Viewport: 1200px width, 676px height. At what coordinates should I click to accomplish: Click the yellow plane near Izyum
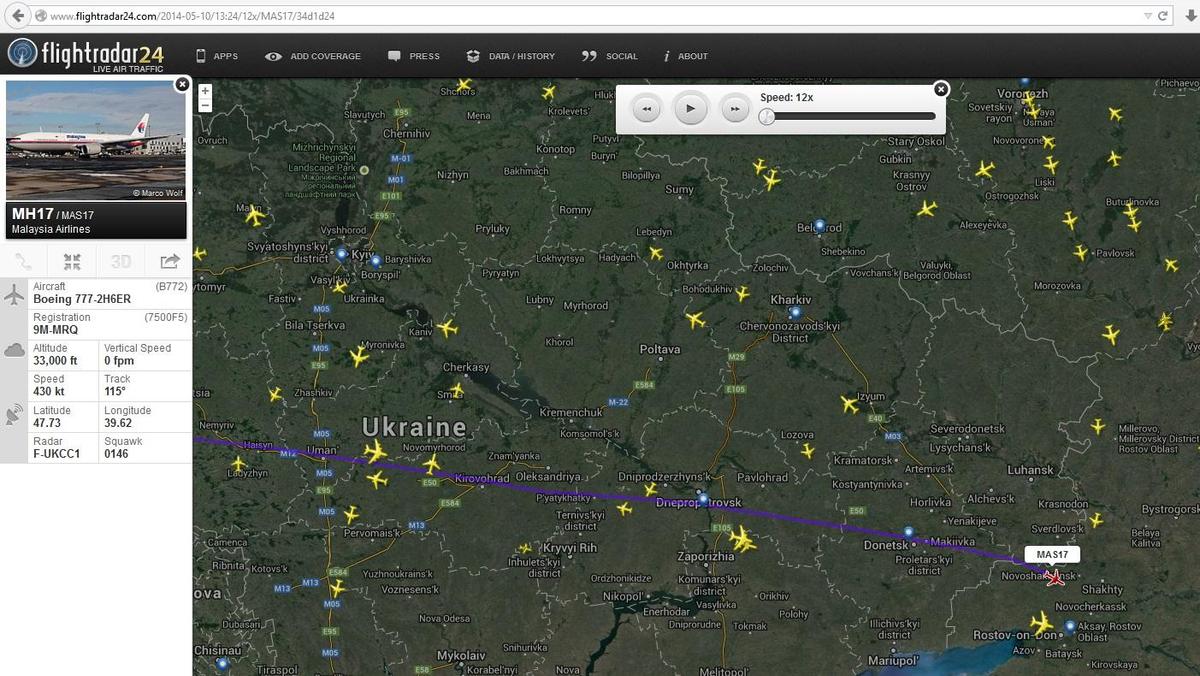point(850,404)
